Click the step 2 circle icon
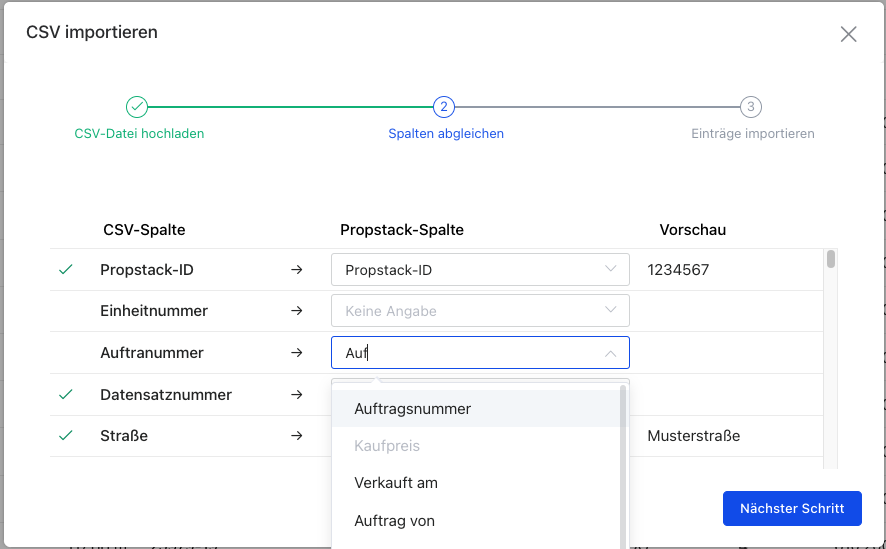This screenshot has height=549, width=886. (x=444, y=107)
